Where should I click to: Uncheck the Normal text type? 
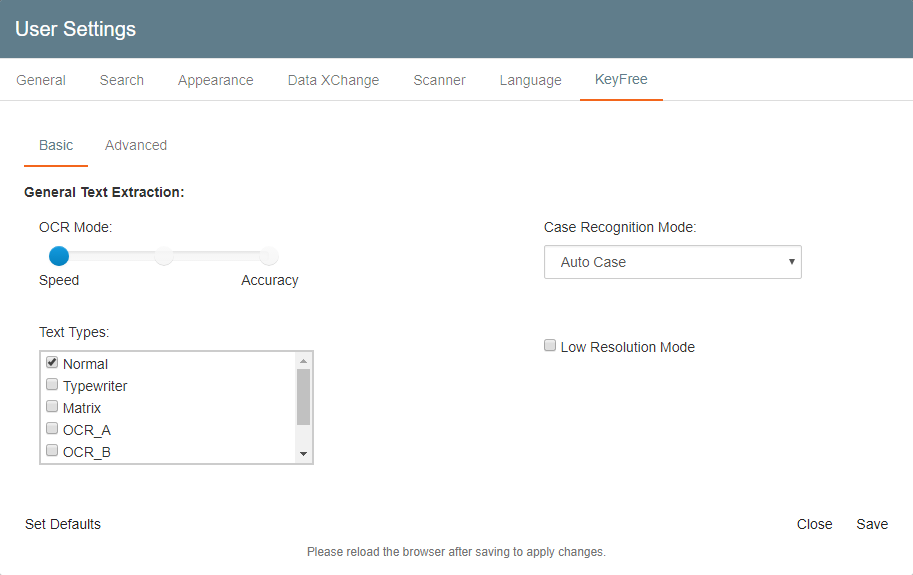click(x=52, y=363)
